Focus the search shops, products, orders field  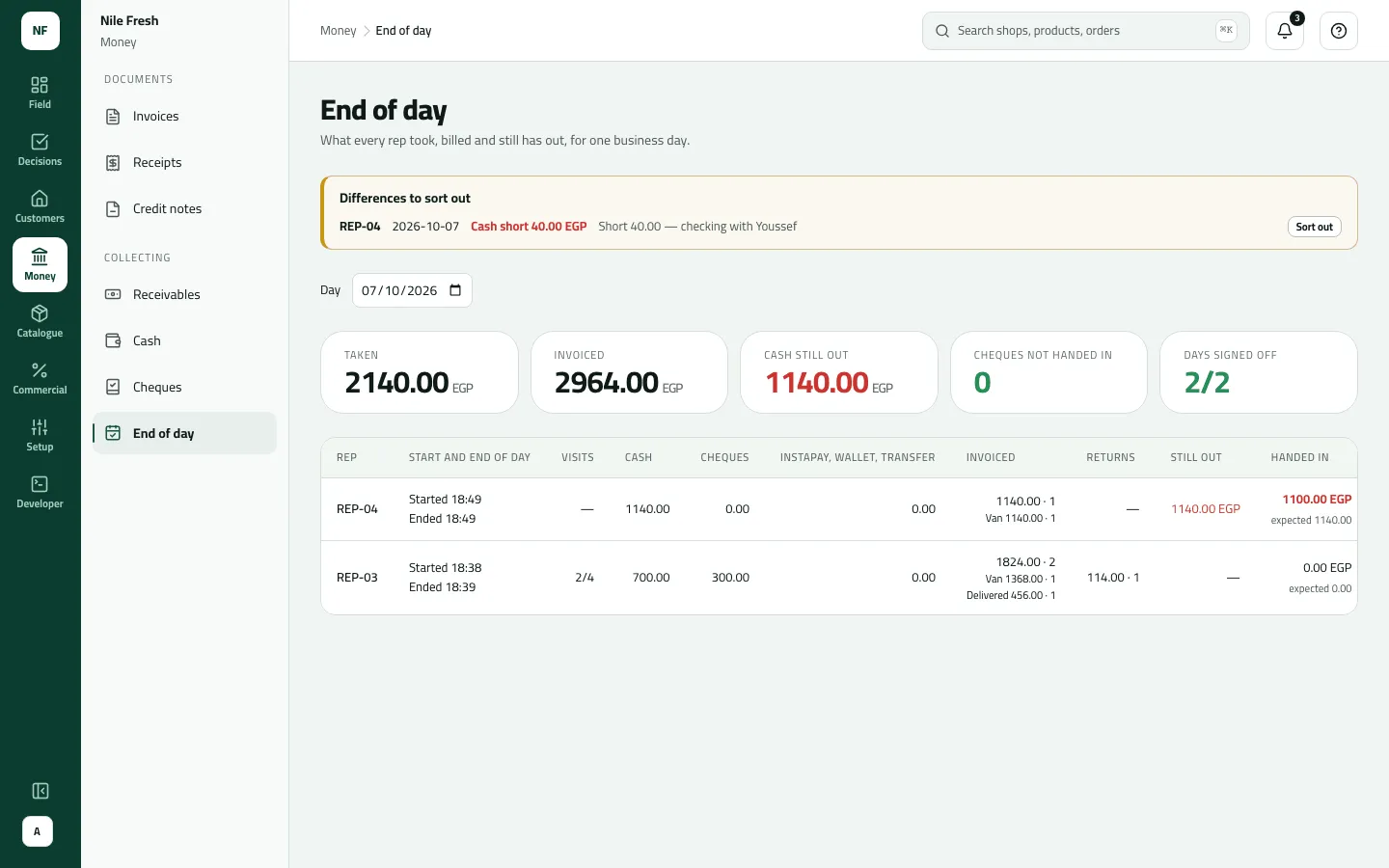pyautogui.click(x=1085, y=31)
